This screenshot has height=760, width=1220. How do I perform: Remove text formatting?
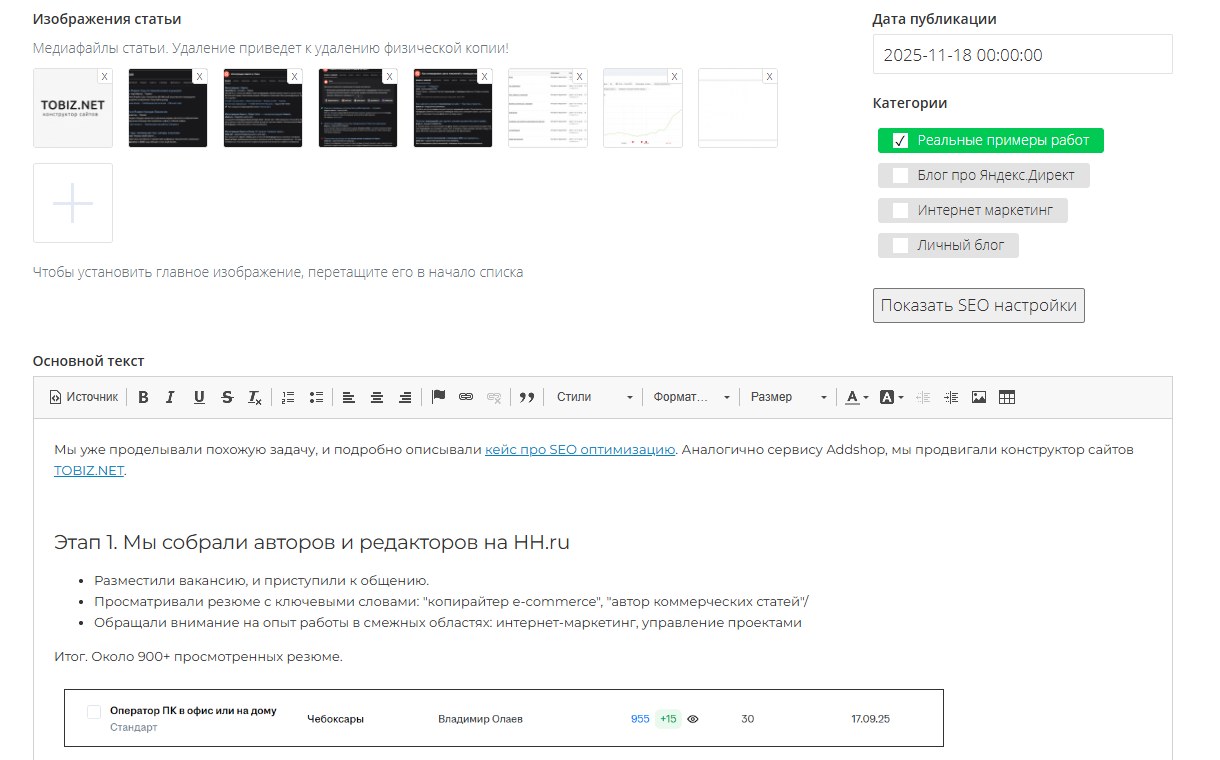[255, 397]
